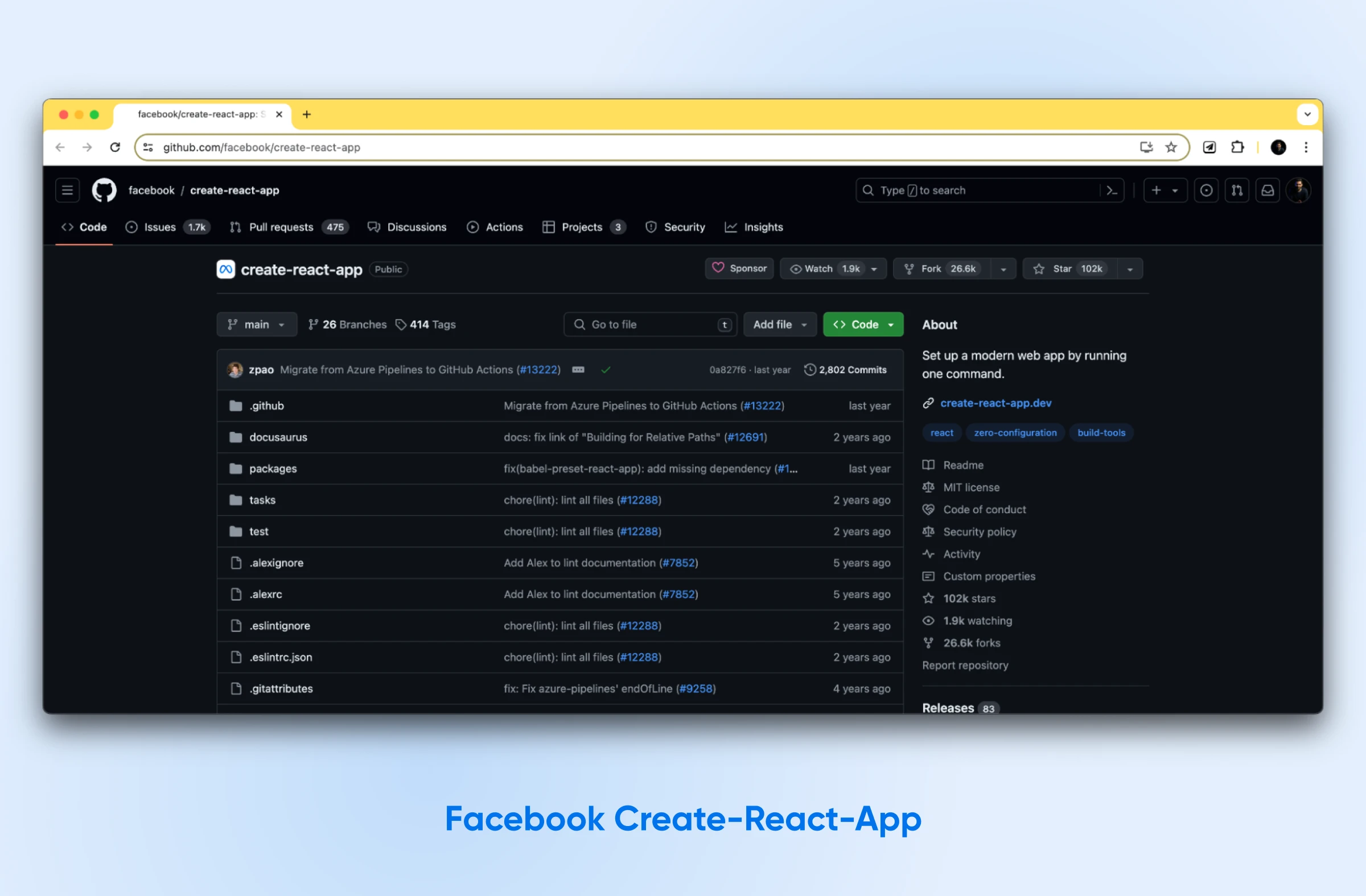Image resolution: width=1366 pixels, height=896 pixels.
Task: Bookmark the page with the star icon
Action: (x=1171, y=147)
